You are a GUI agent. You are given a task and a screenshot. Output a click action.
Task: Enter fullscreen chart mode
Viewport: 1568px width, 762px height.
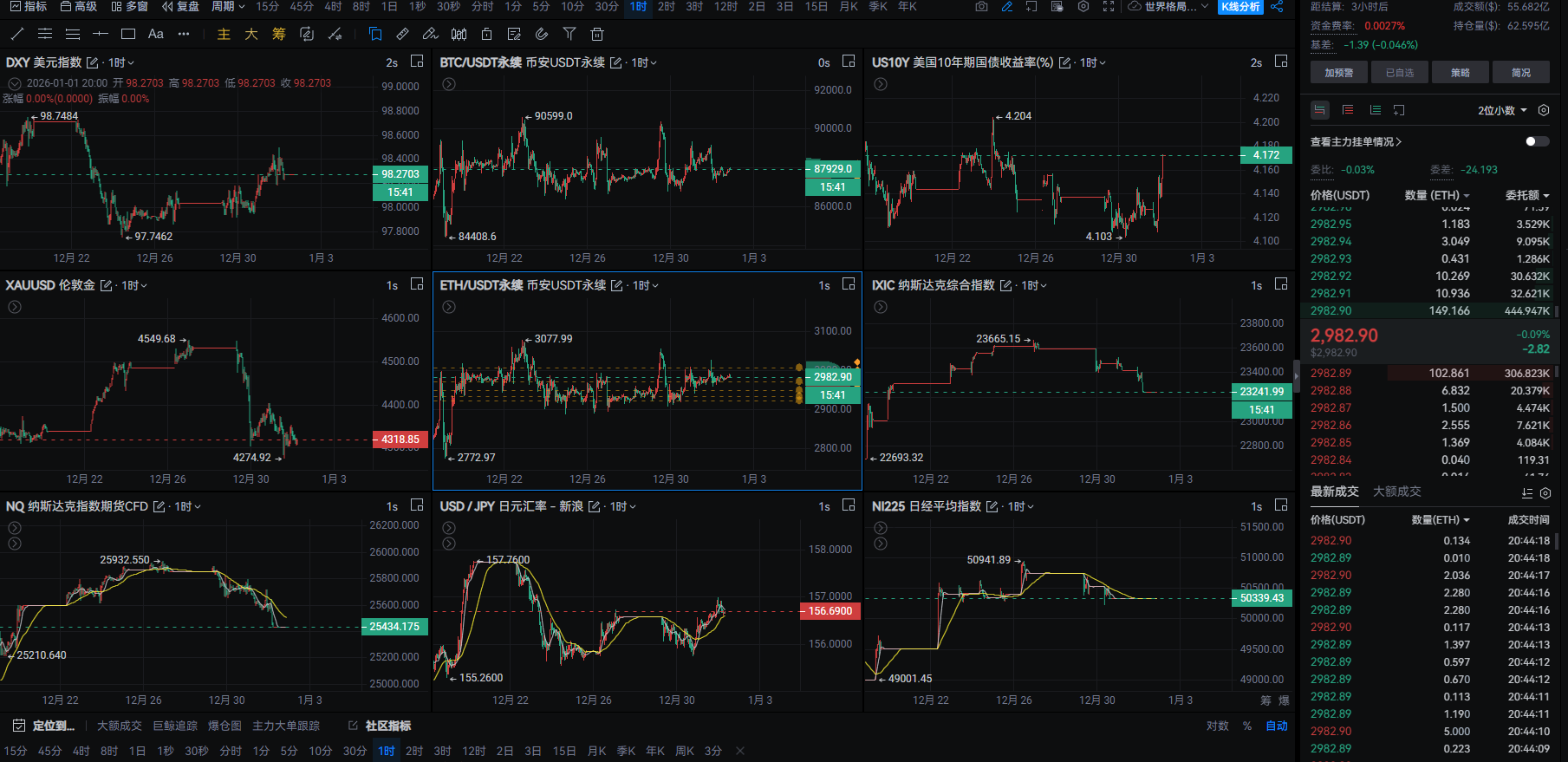pyautogui.click(x=1108, y=6)
